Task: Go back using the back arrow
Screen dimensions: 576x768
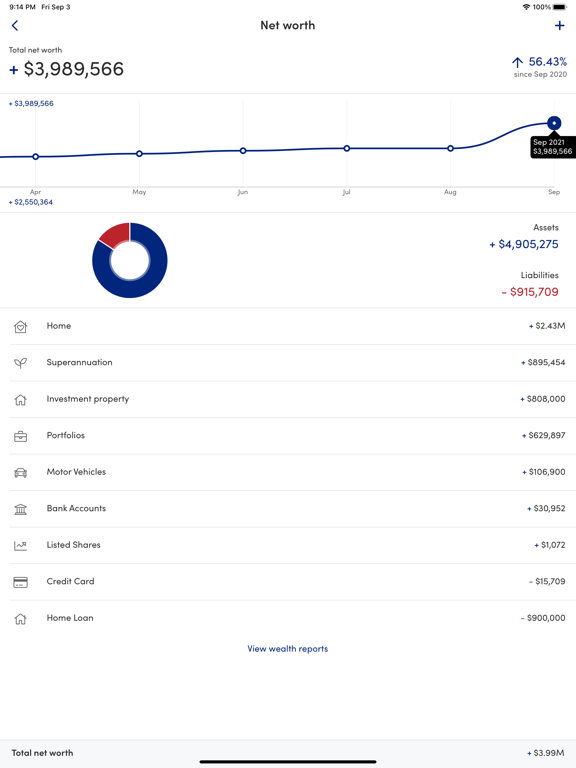Action: [x=15, y=25]
